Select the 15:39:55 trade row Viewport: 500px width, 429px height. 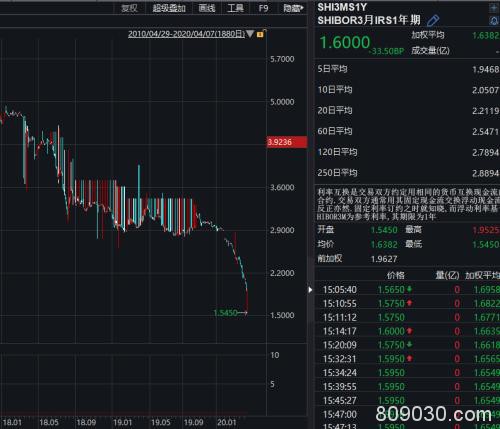[407, 387]
